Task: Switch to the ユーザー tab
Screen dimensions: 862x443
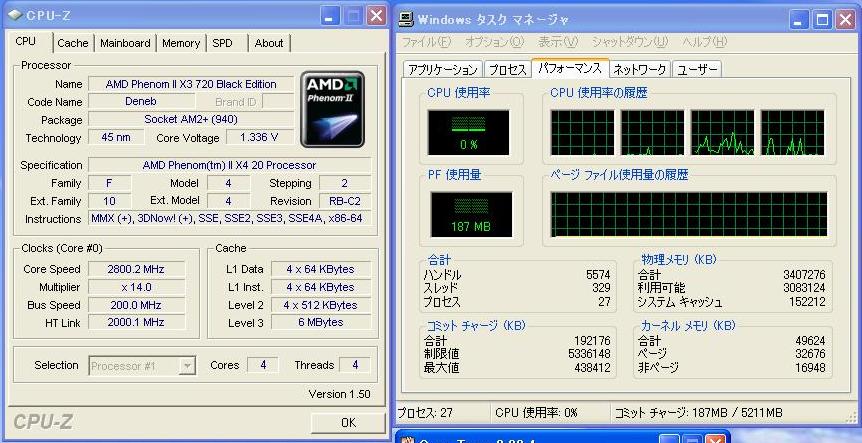Action: (x=697, y=69)
